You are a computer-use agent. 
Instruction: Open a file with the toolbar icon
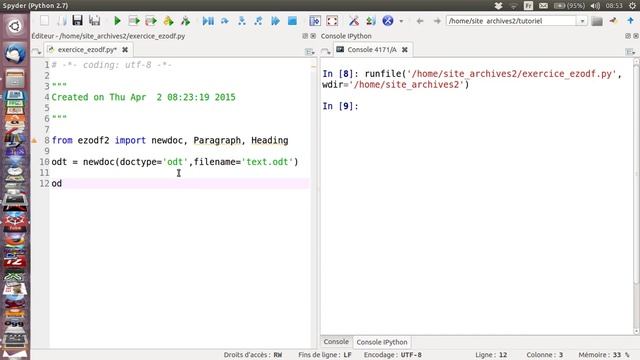(61, 20)
